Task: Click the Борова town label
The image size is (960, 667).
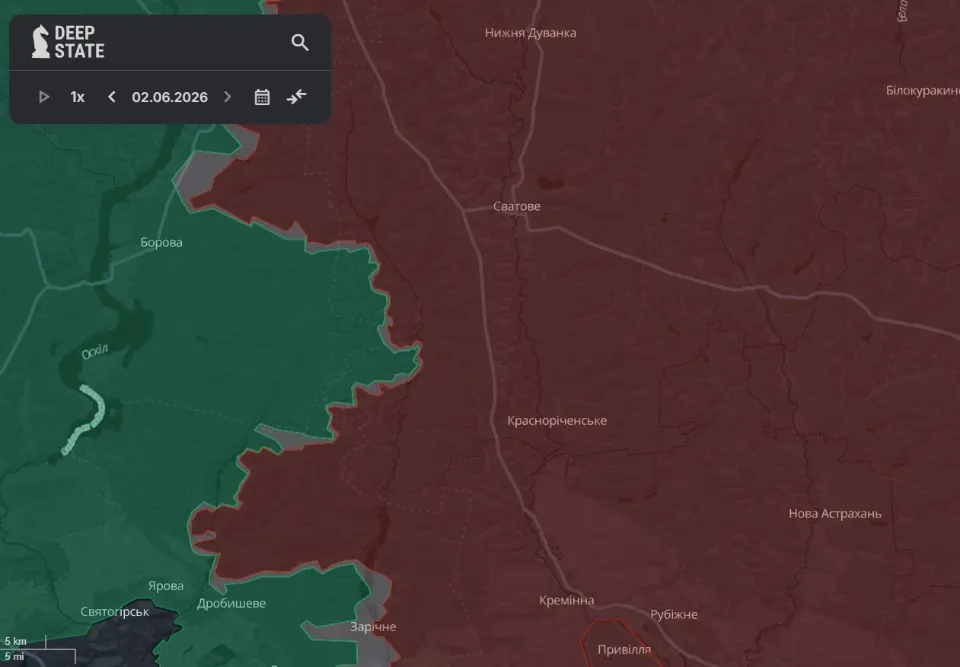Action: tap(161, 243)
